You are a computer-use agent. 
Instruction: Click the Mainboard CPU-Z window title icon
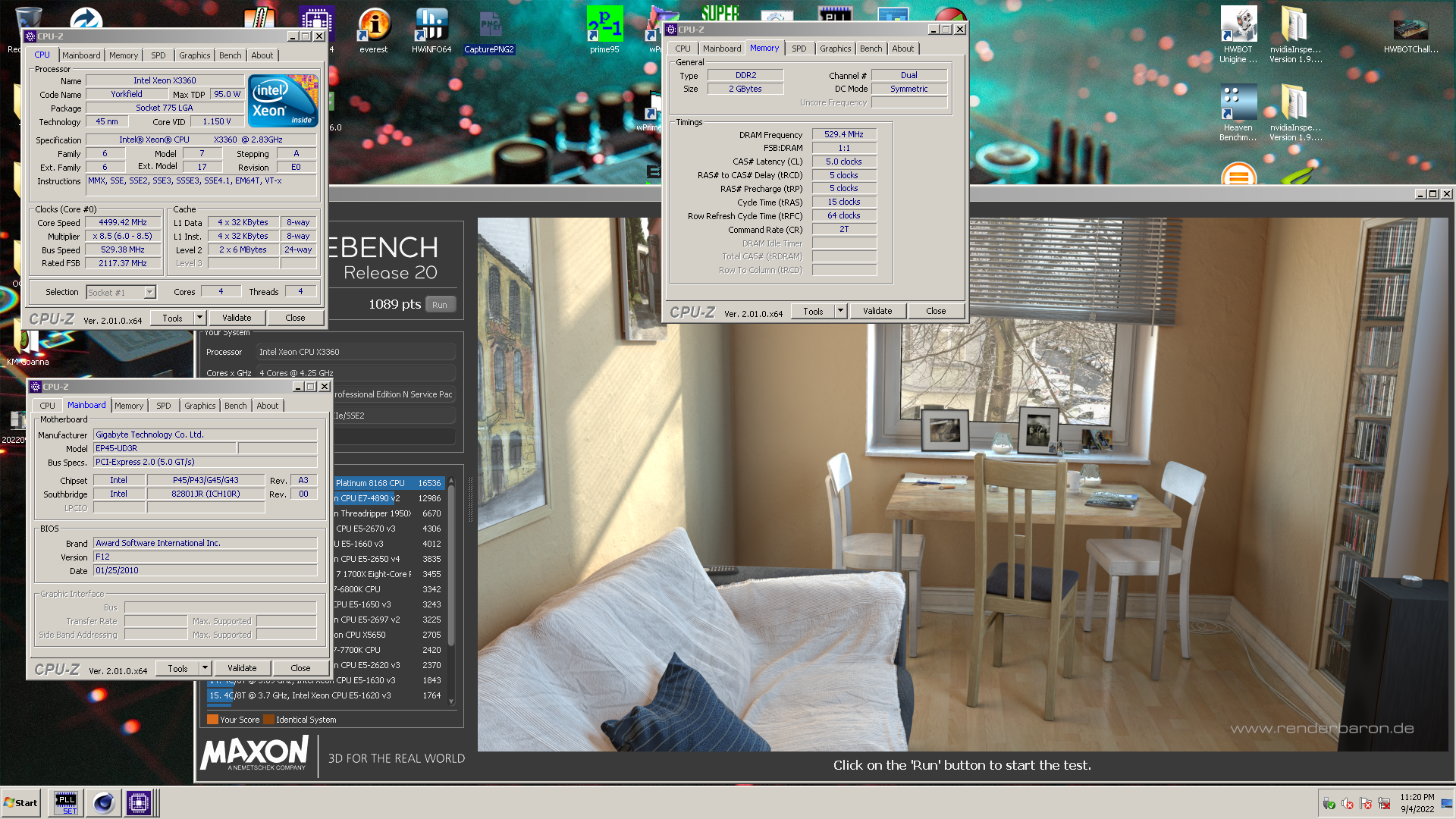pyautogui.click(x=36, y=387)
